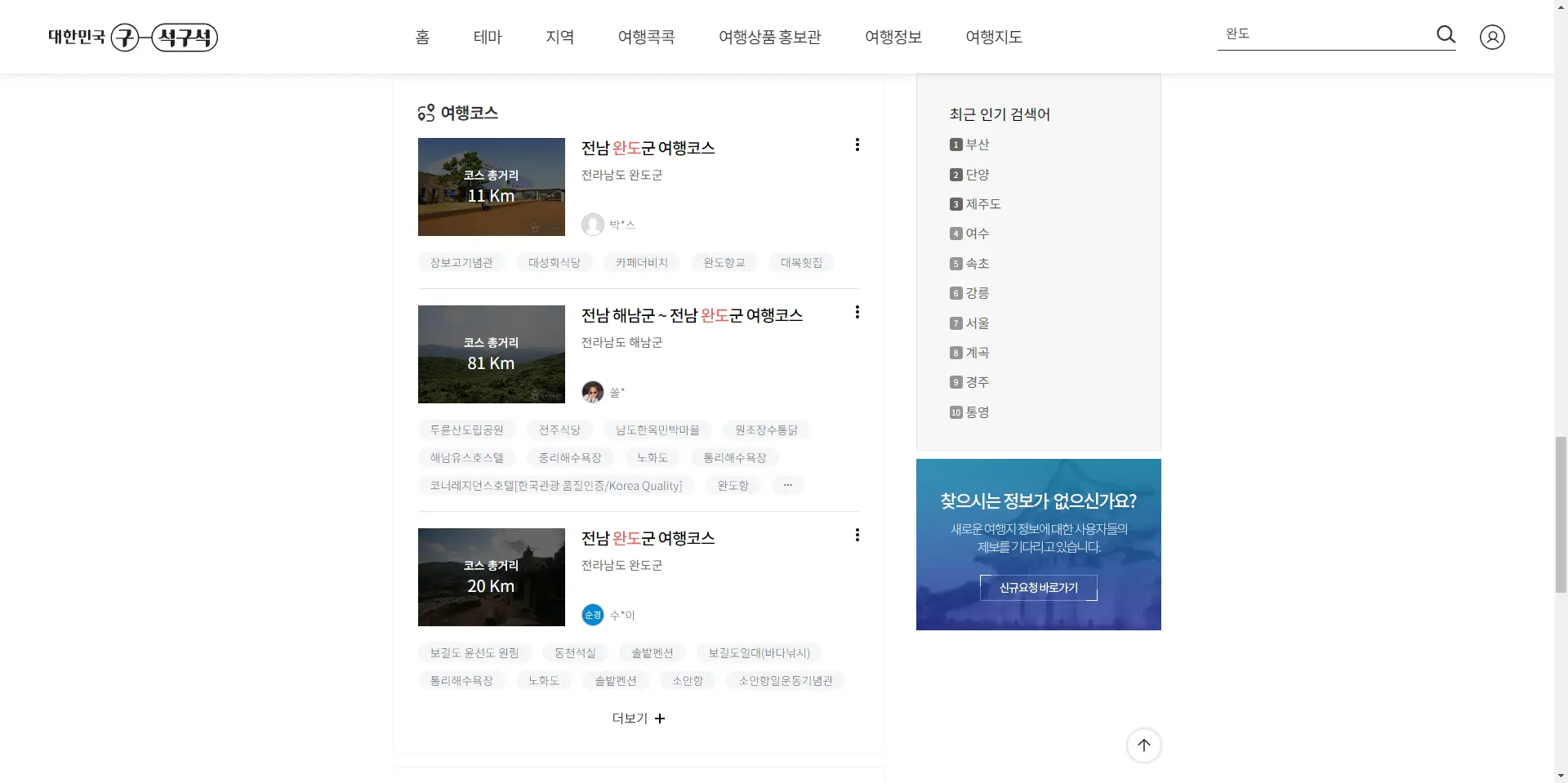The height and width of the screenshot is (783, 1568).
Task: Open the 홈 menu
Action: coord(422,37)
